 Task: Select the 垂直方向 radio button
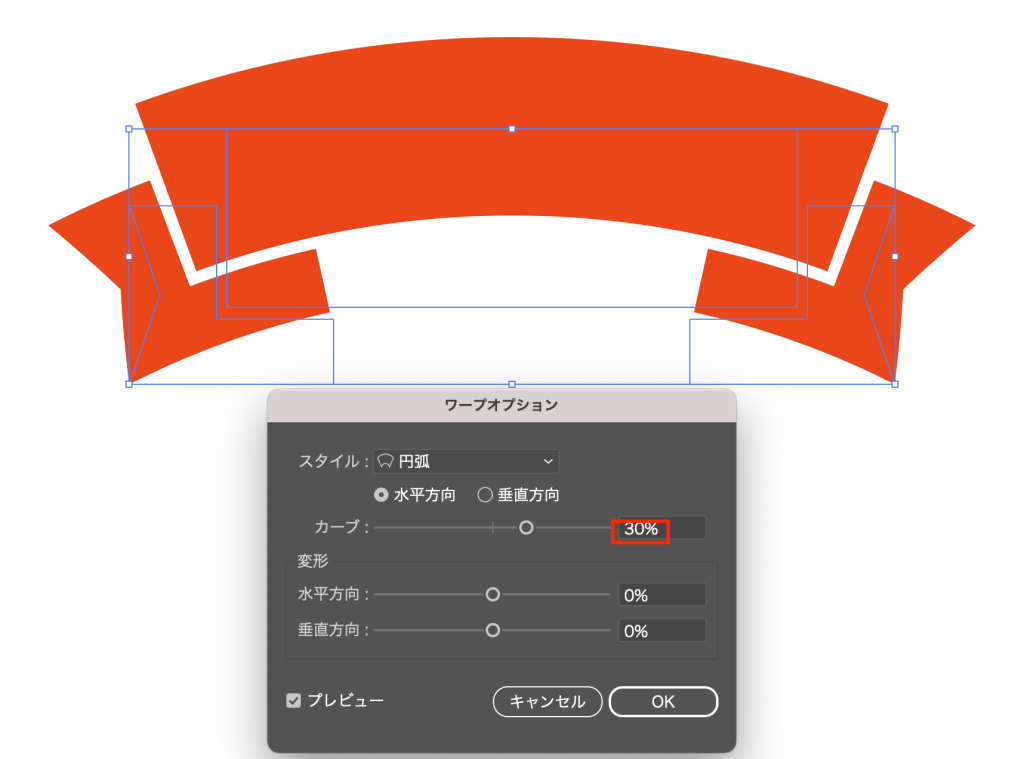(x=485, y=494)
